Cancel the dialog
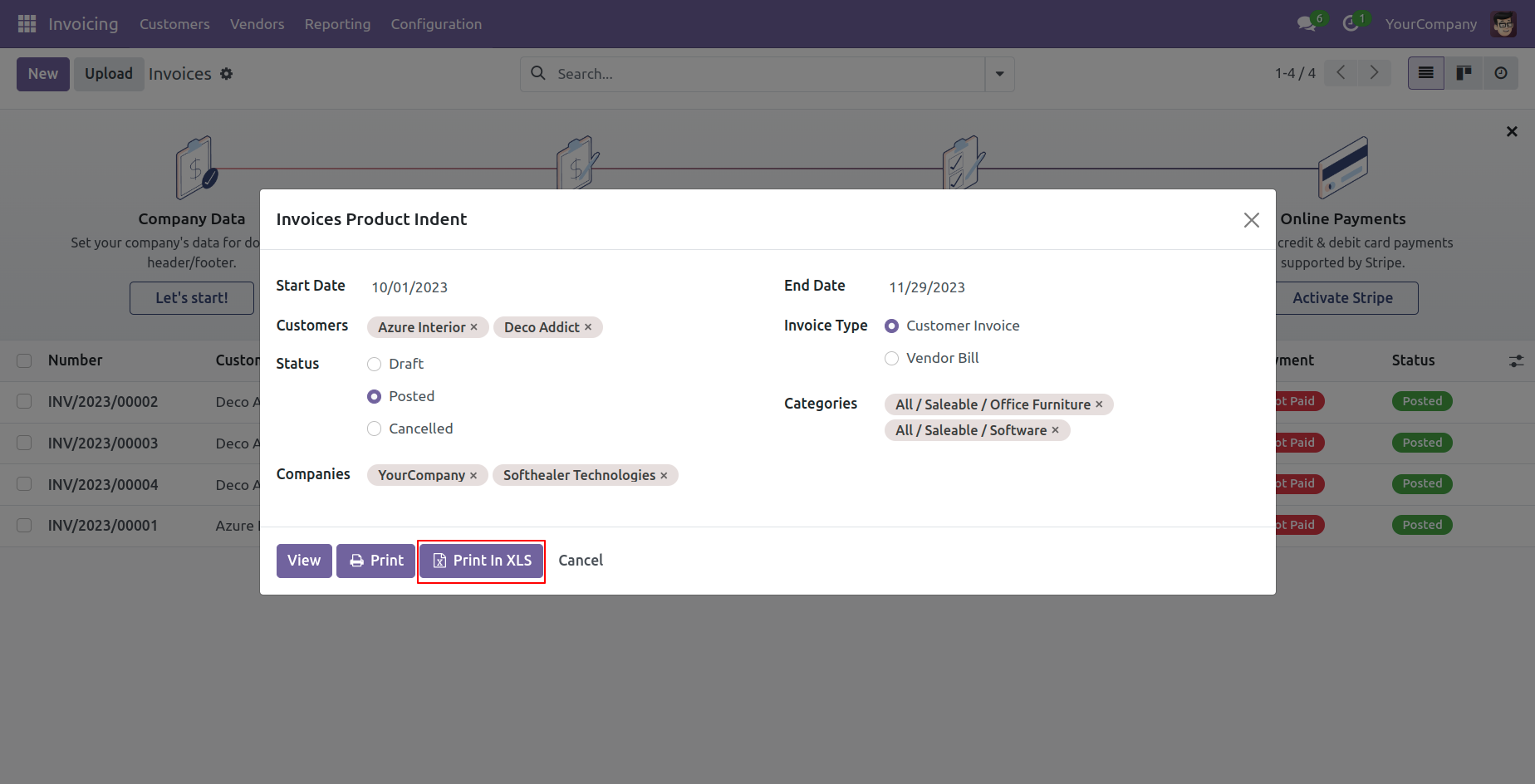Image resolution: width=1535 pixels, height=784 pixels. (581, 561)
